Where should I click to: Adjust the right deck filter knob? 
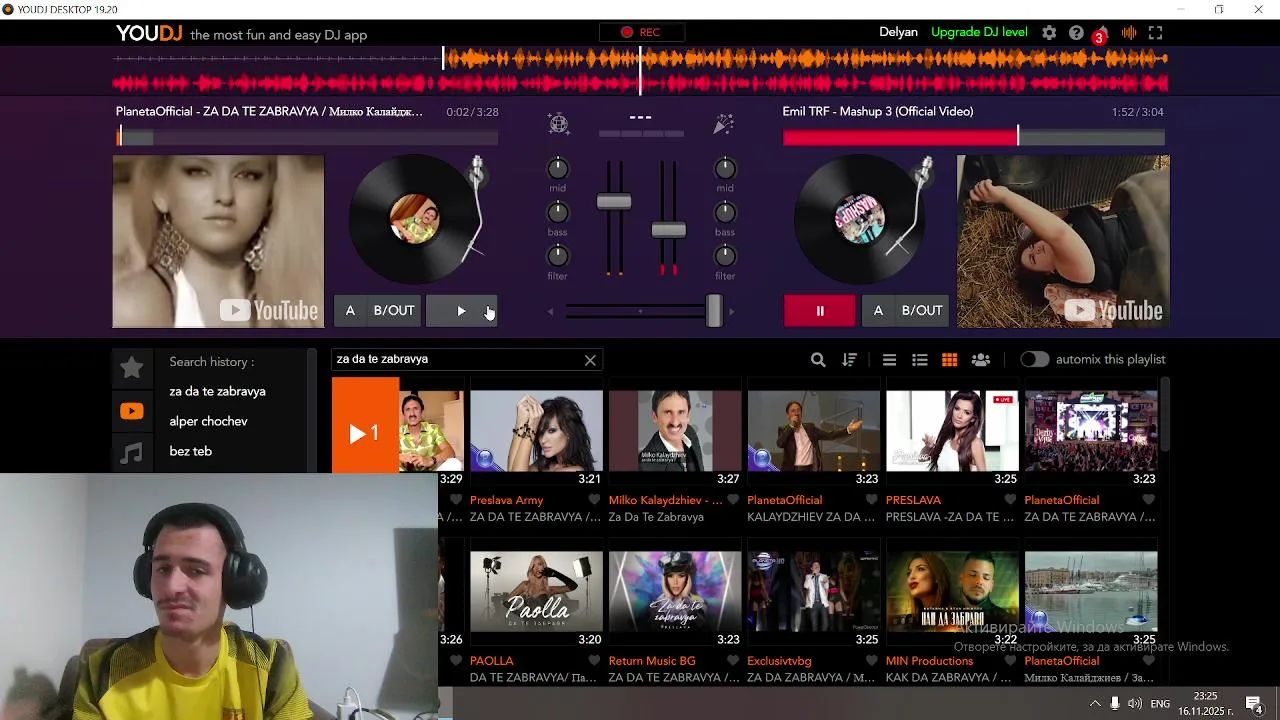725,257
